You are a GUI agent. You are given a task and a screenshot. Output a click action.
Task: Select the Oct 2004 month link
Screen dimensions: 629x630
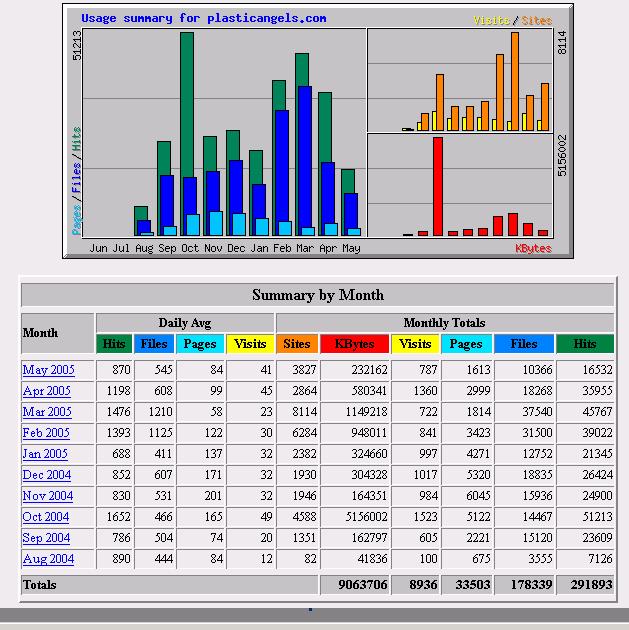click(x=46, y=517)
